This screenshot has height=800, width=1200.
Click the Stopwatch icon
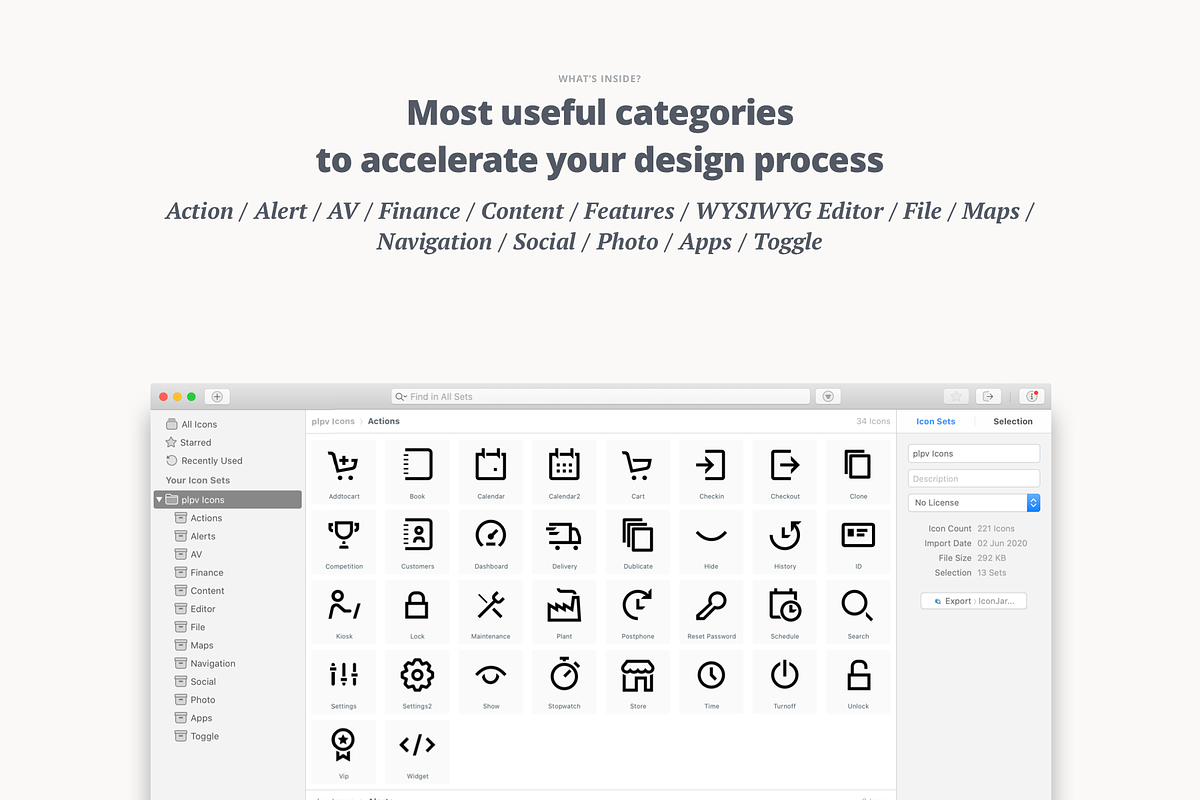click(564, 677)
